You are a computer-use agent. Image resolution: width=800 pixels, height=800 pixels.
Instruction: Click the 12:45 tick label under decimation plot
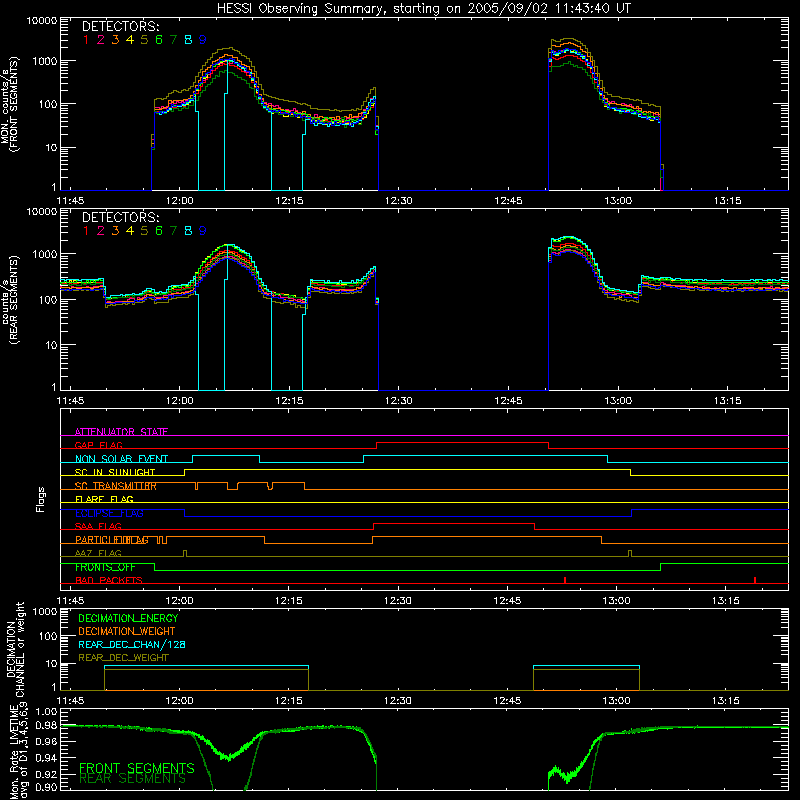tap(507, 701)
